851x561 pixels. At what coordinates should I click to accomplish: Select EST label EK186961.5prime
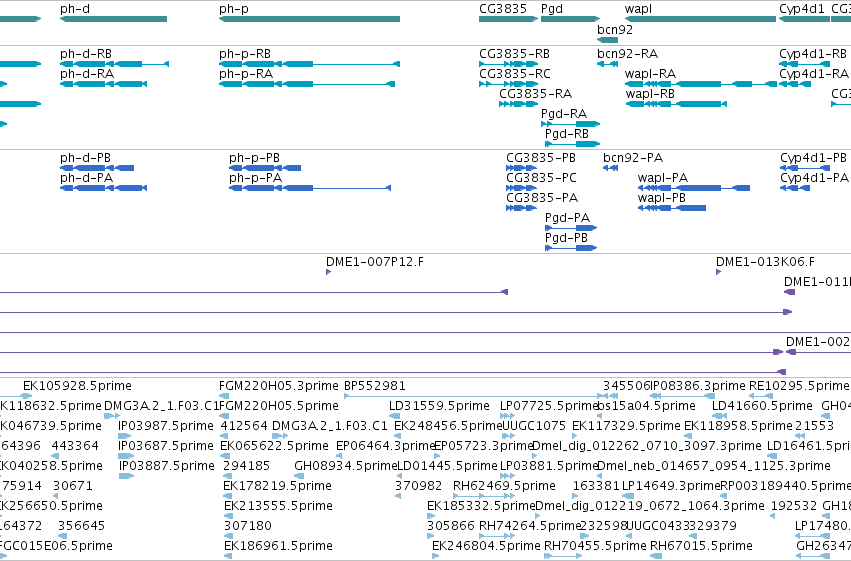point(278,546)
